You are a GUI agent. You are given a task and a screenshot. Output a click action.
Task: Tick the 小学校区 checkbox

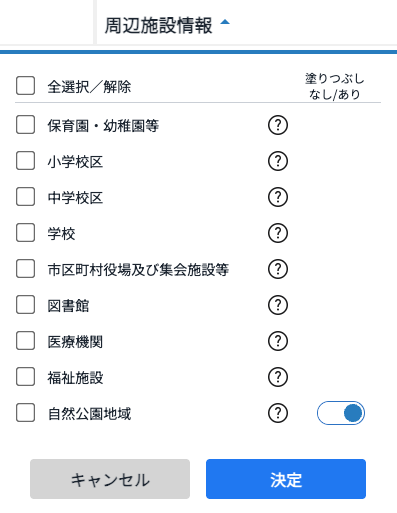click(25, 161)
